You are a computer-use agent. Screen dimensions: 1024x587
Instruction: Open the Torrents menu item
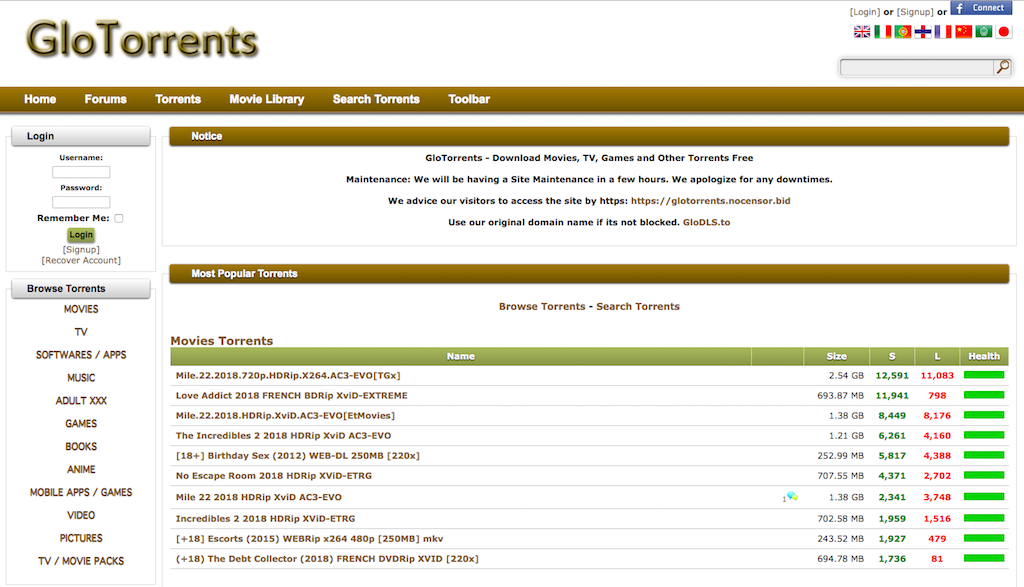coord(178,99)
